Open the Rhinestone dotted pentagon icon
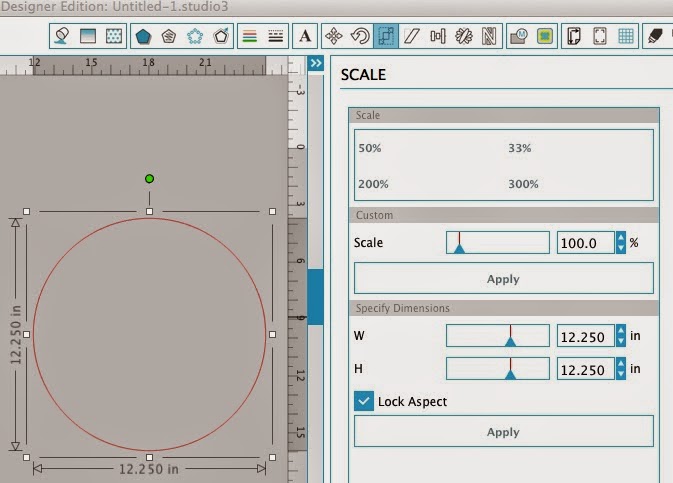This screenshot has height=483, width=673. point(195,36)
